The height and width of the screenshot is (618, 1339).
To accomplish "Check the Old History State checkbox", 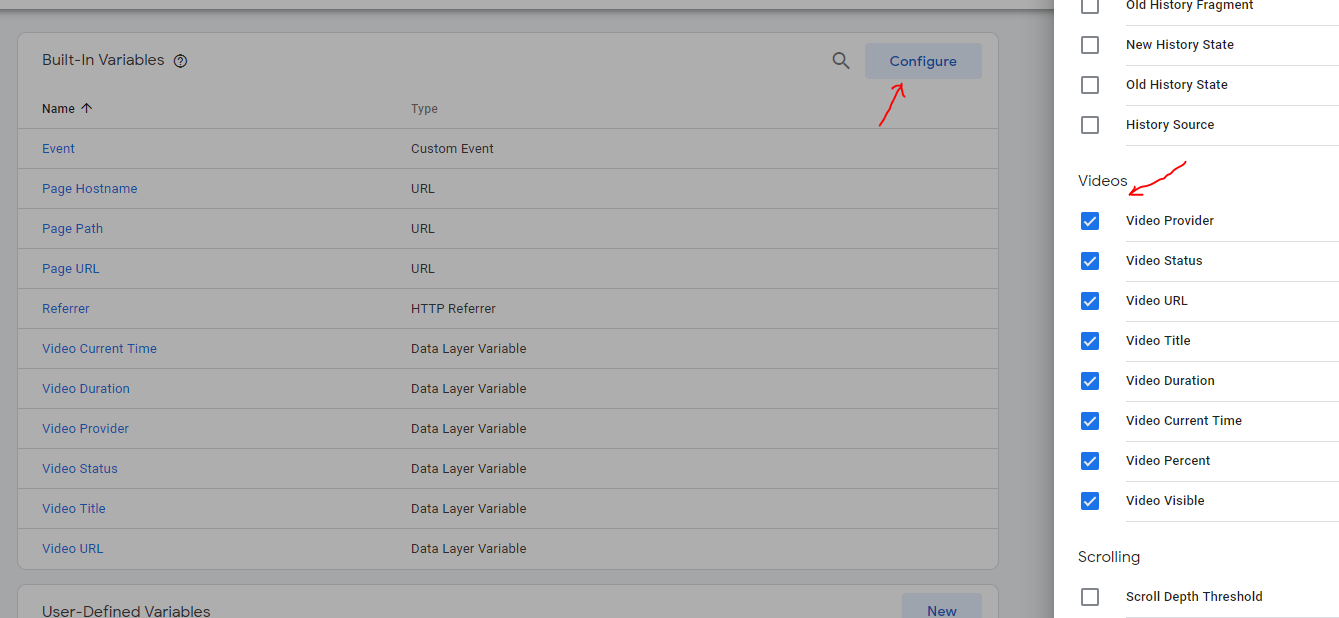I will pyautogui.click(x=1090, y=85).
